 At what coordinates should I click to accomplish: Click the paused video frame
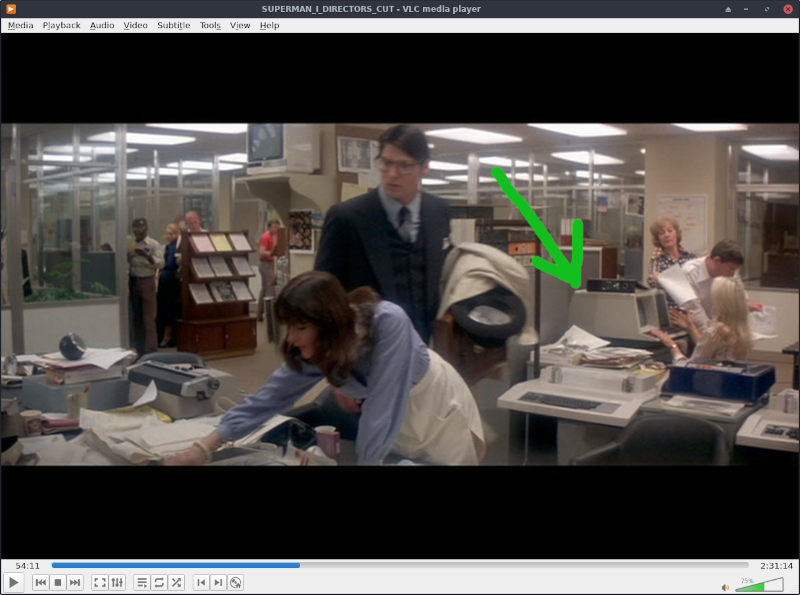399,294
